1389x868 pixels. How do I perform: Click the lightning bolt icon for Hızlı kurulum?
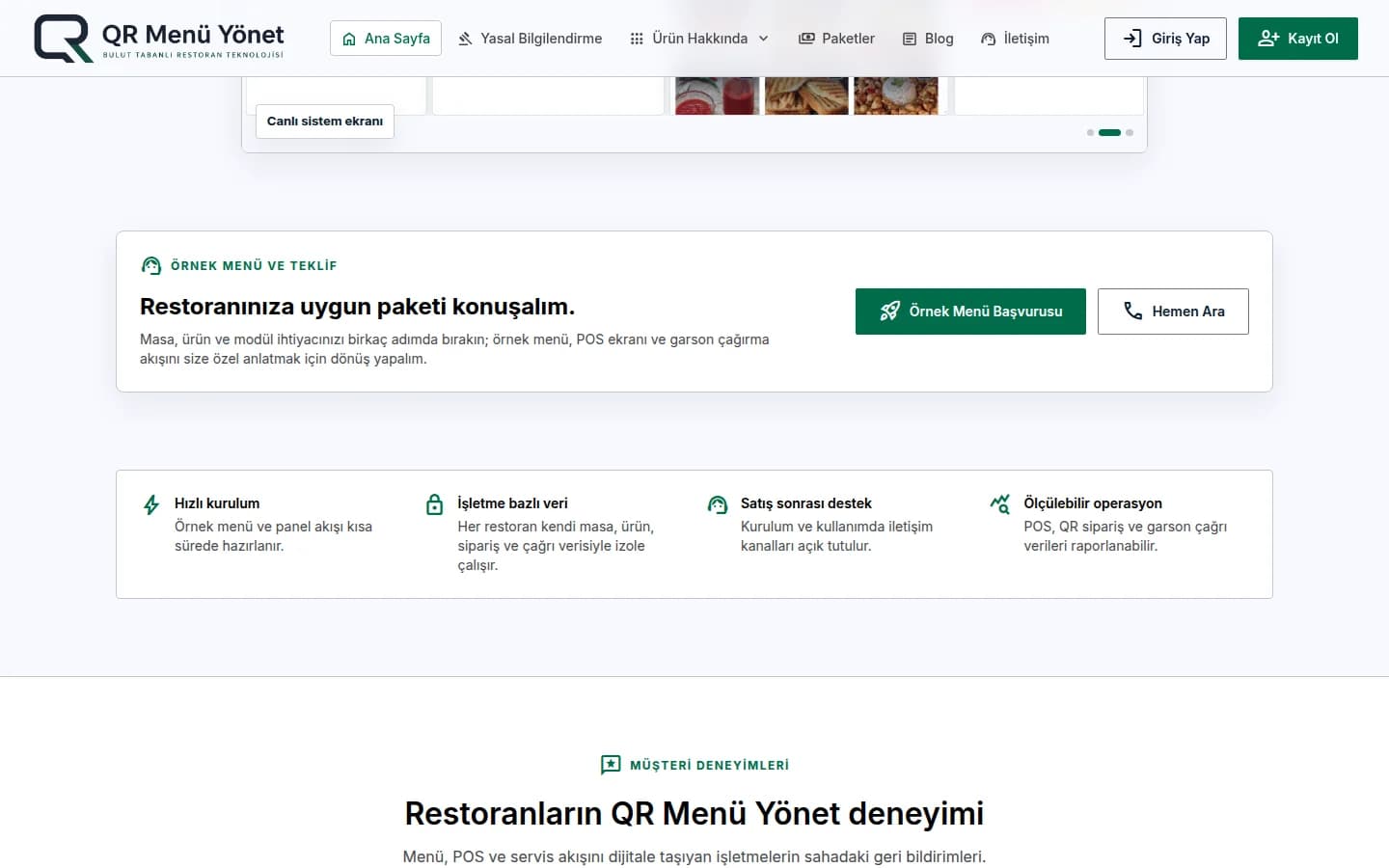[151, 504]
